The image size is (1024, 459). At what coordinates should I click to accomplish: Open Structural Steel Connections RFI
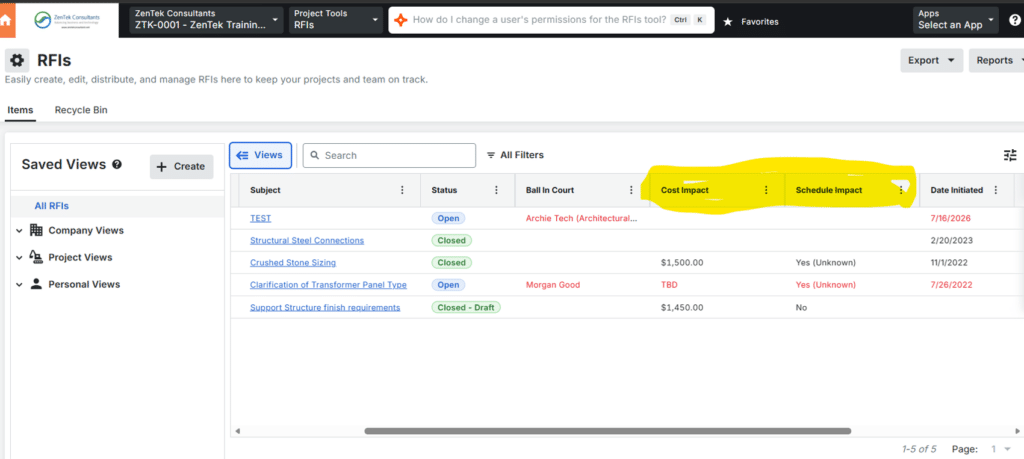(x=307, y=240)
